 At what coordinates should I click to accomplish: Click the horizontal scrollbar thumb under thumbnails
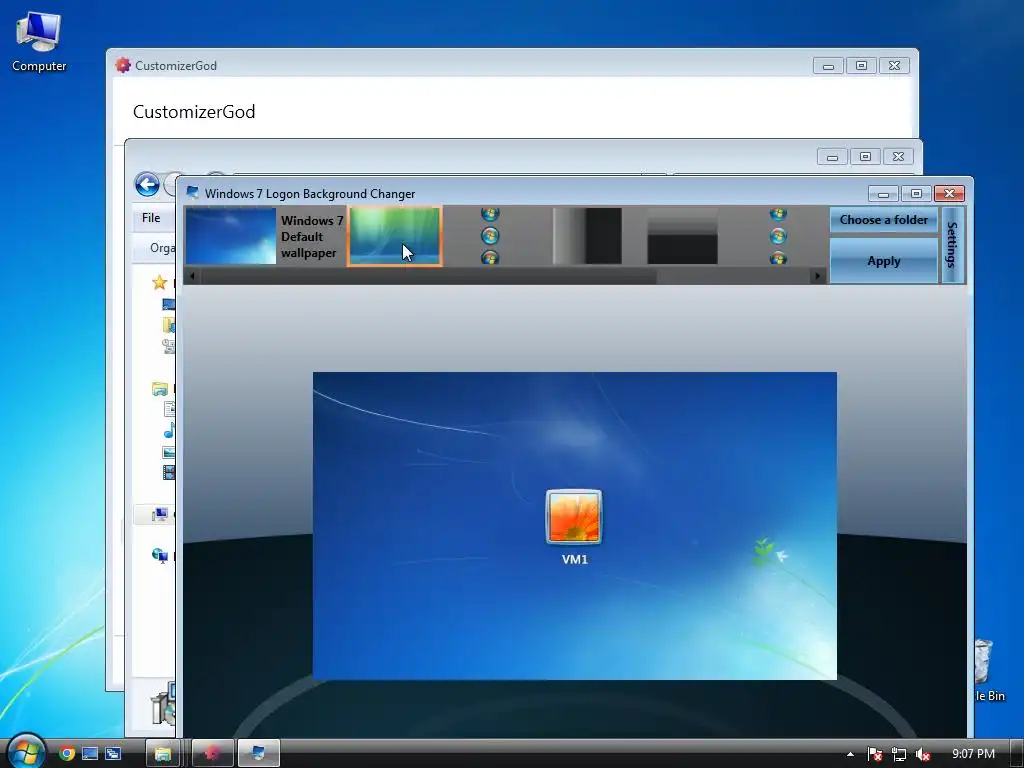point(429,276)
